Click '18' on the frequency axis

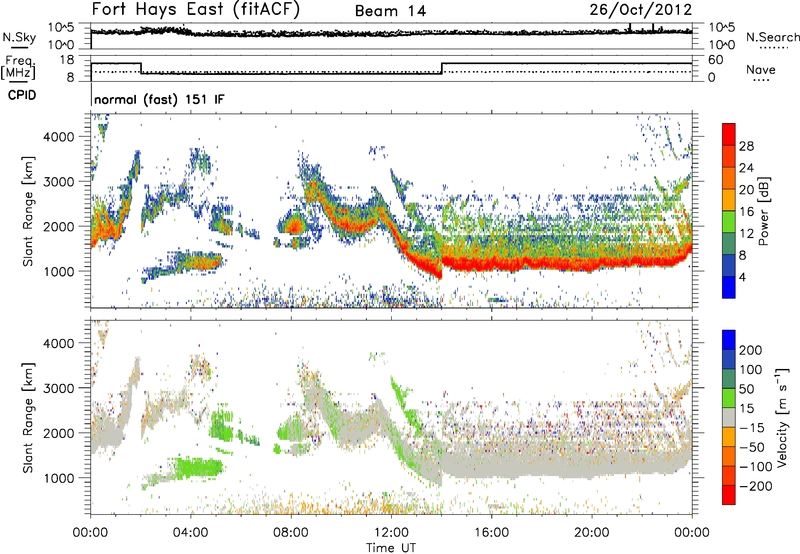click(66, 60)
